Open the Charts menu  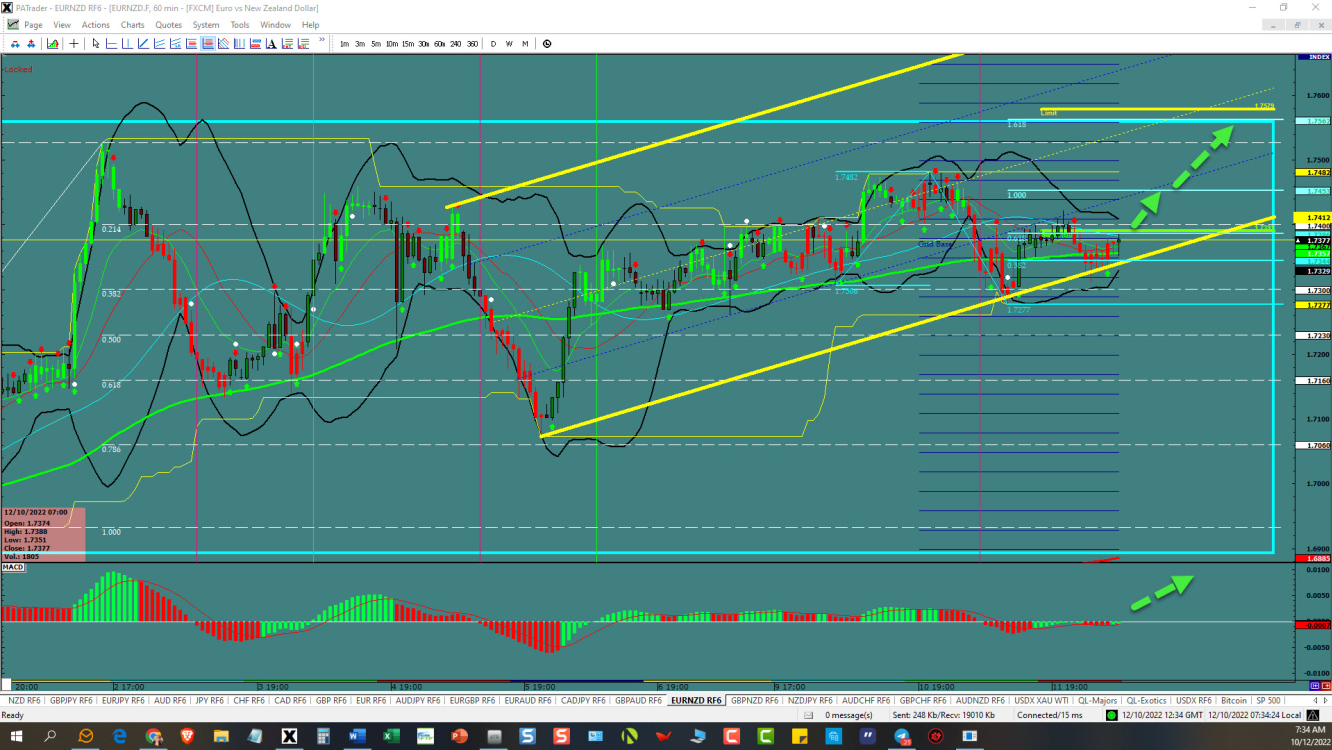pos(132,25)
